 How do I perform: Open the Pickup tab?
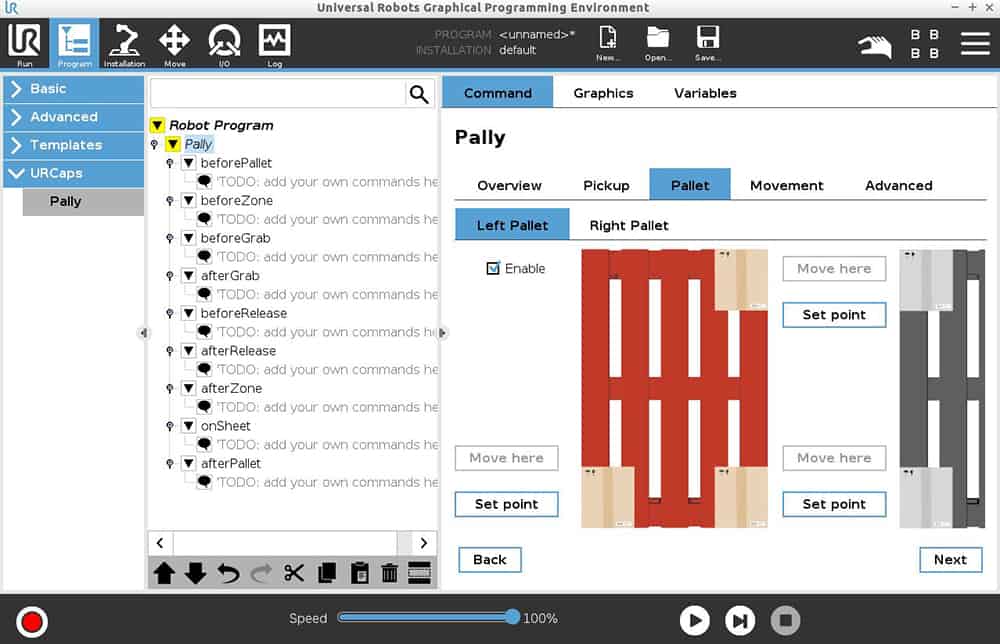[606, 186]
